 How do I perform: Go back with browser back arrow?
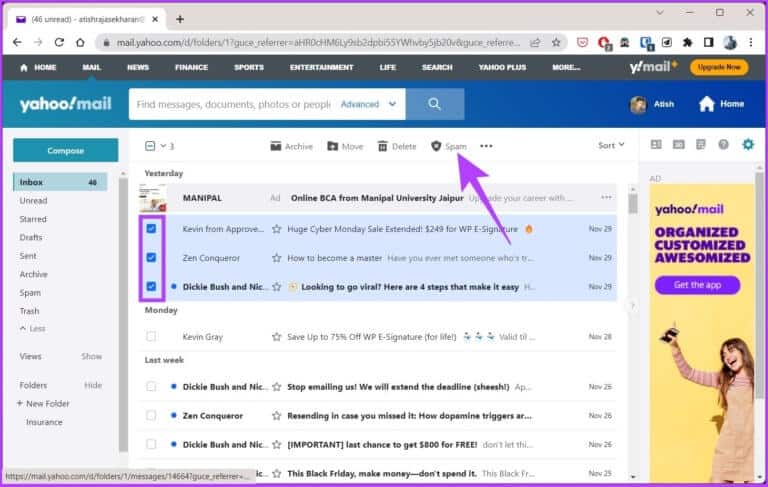point(17,43)
